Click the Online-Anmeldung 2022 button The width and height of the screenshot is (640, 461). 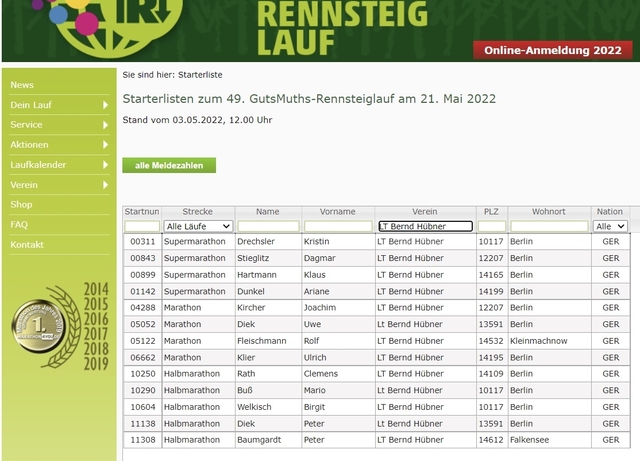click(553, 50)
